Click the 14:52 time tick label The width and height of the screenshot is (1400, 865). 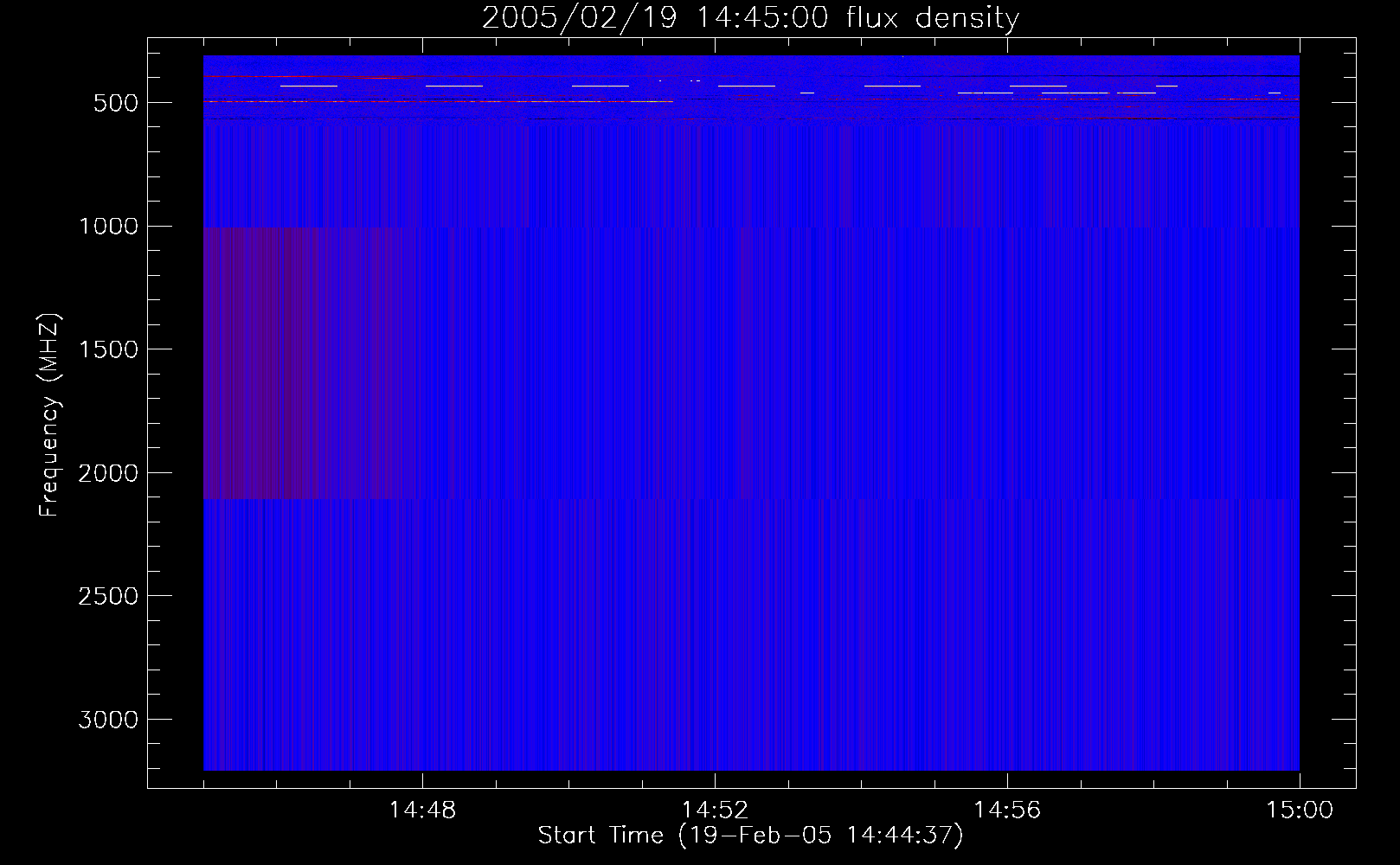[715, 811]
